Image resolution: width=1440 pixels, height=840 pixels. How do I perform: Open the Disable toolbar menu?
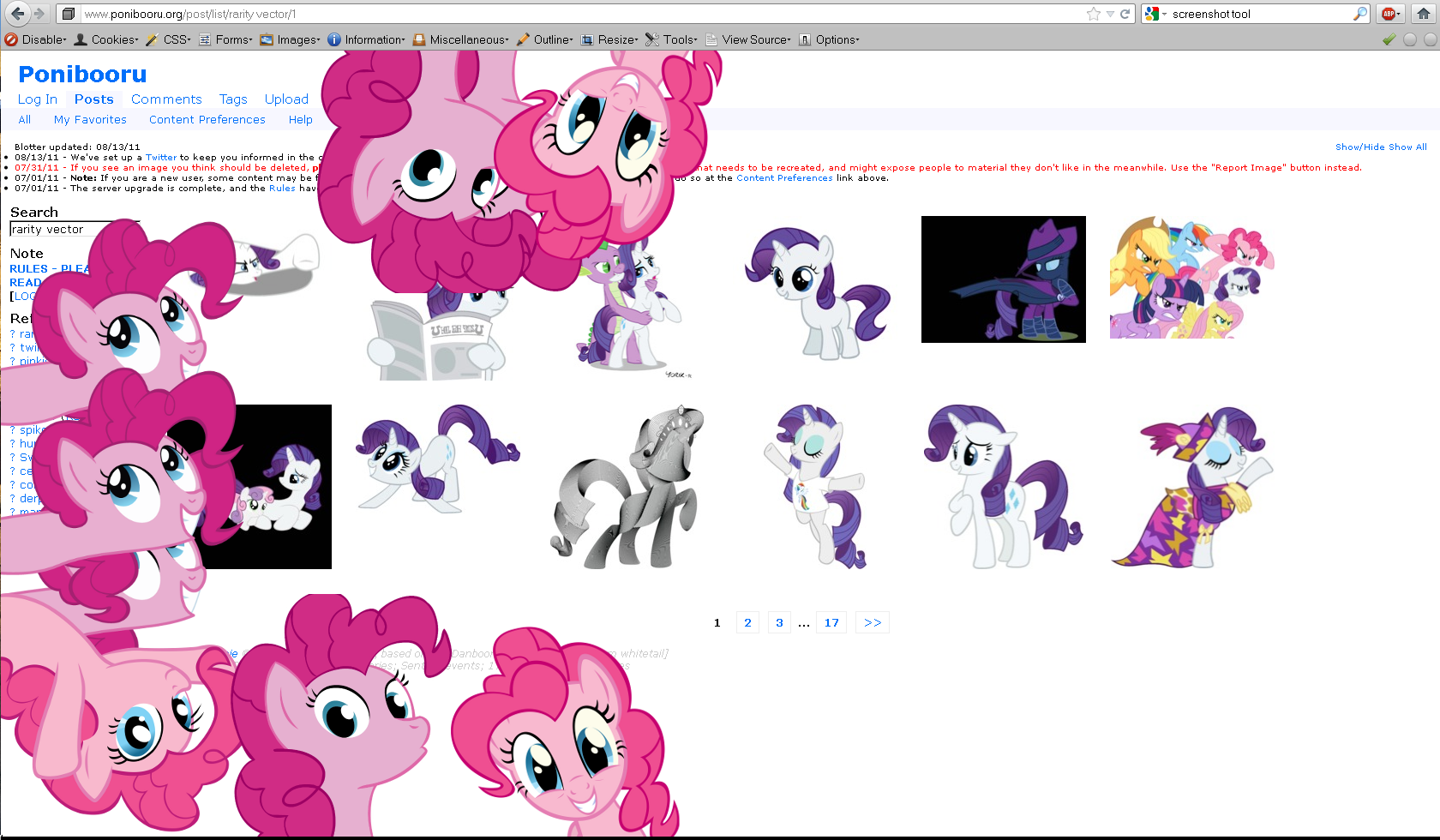click(x=36, y=39)
